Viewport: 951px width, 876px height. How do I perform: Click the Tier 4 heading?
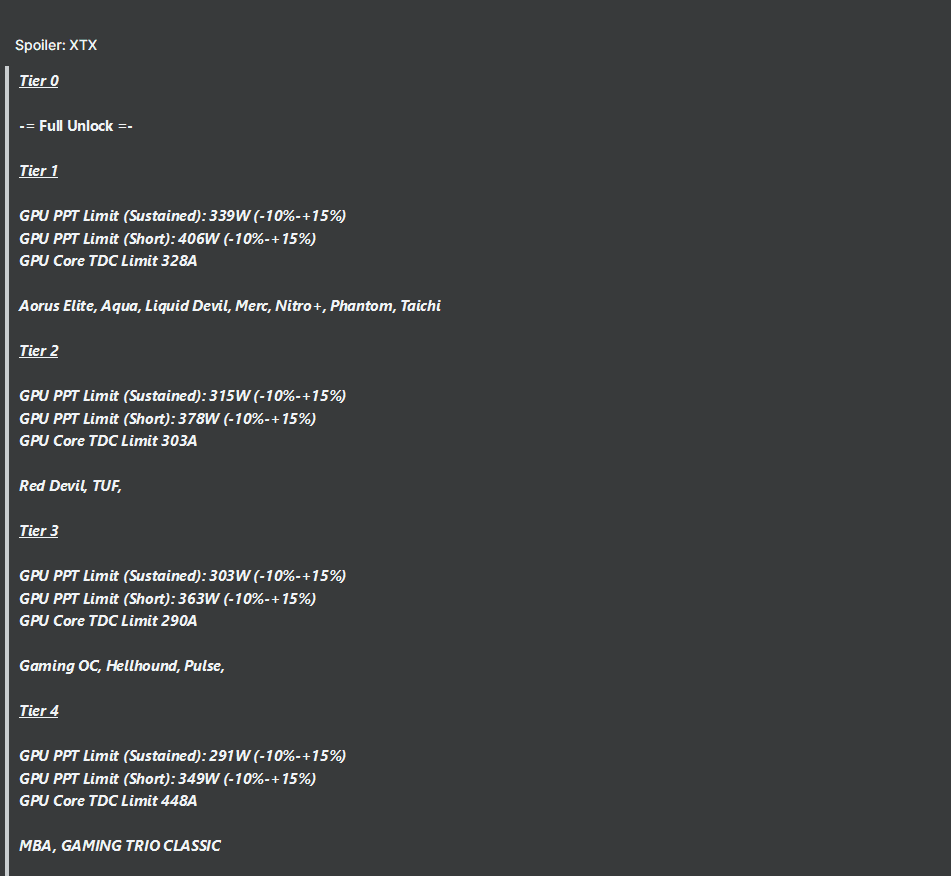tap(39, 711)
